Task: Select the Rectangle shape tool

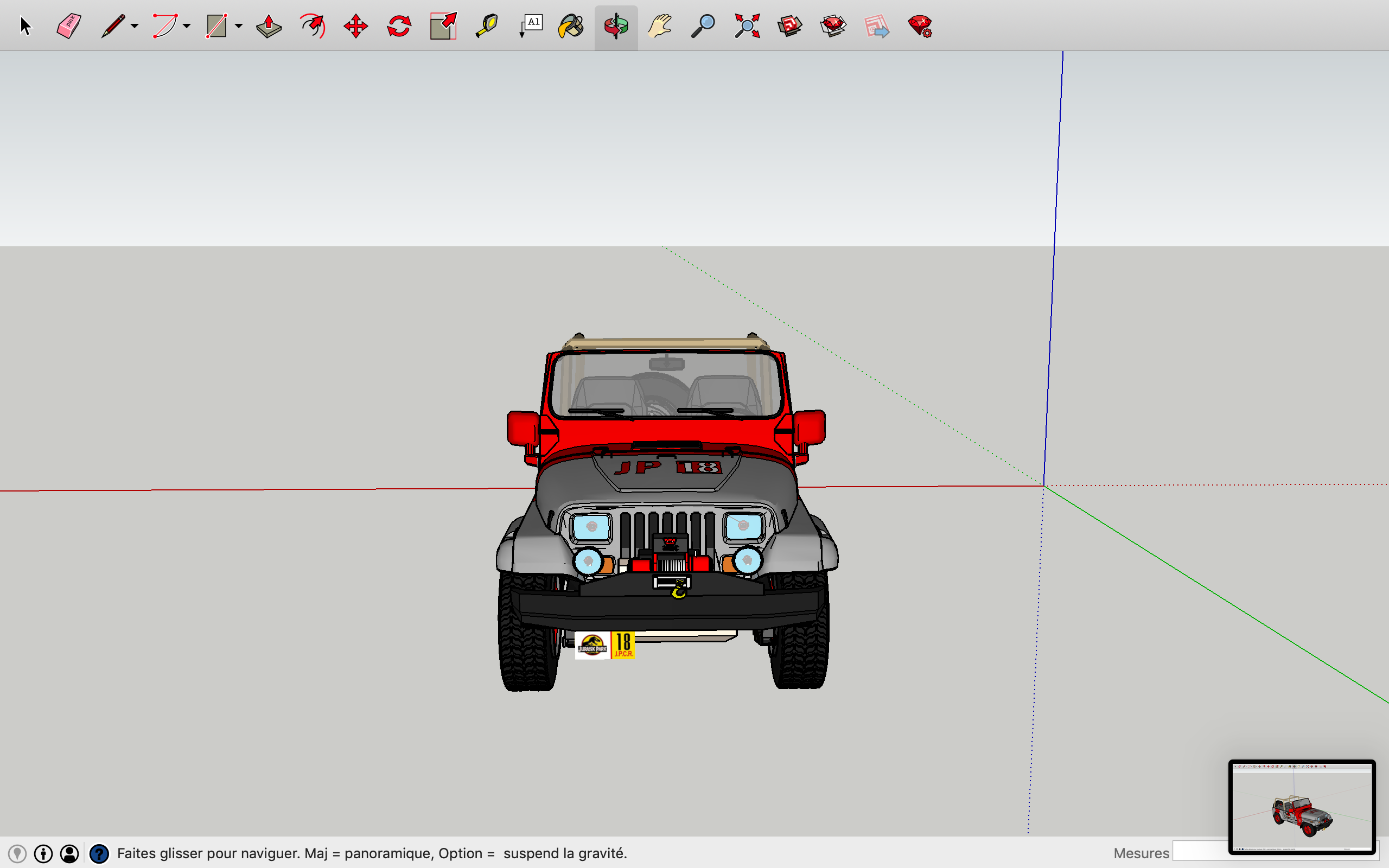Action: pos(216,27)
